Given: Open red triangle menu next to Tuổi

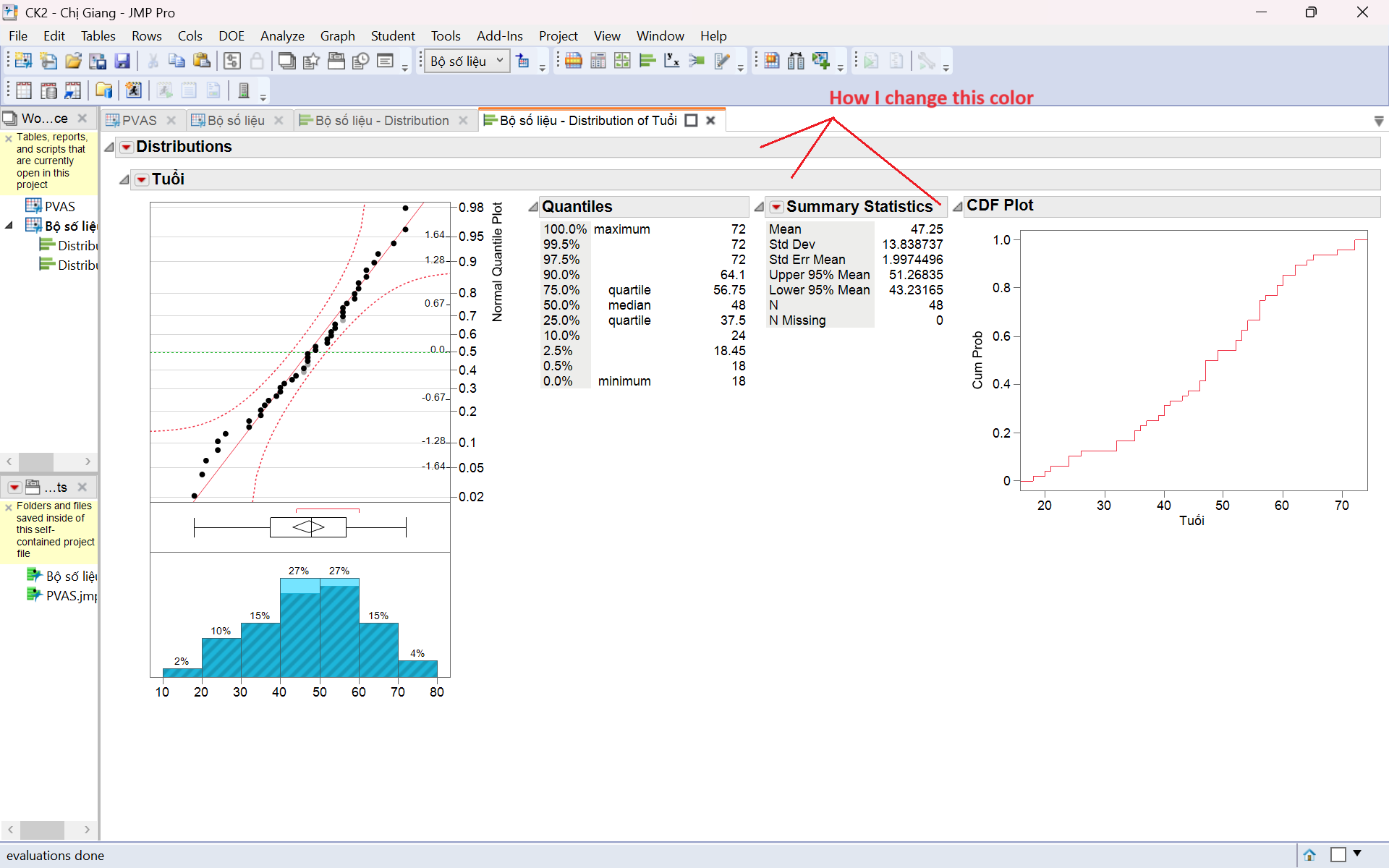Looking at the screenshot, I should click(x=142, y=179).
